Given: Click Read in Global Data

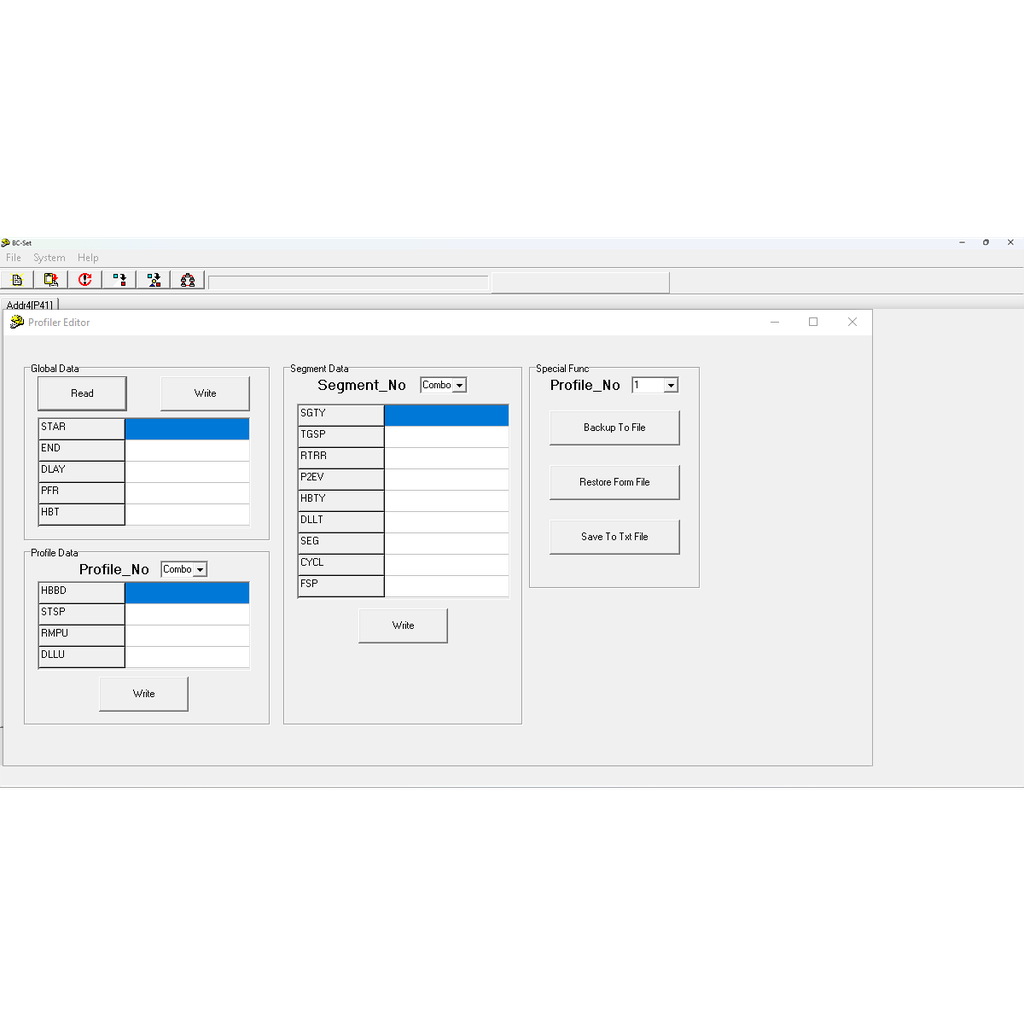Looking at the screenshot, I should (81, 393).
